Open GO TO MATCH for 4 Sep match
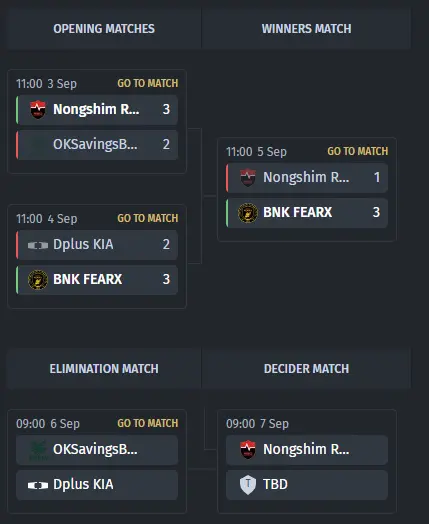Screen dimensions: 429x524 (x=148, y=218)
